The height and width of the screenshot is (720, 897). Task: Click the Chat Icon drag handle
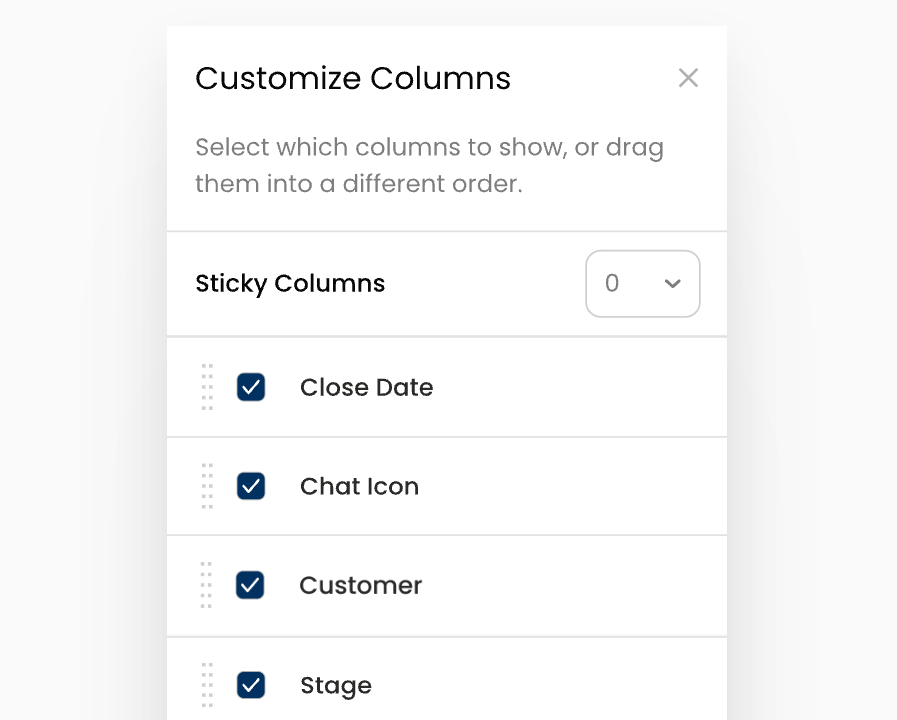[x=207, y=486]
